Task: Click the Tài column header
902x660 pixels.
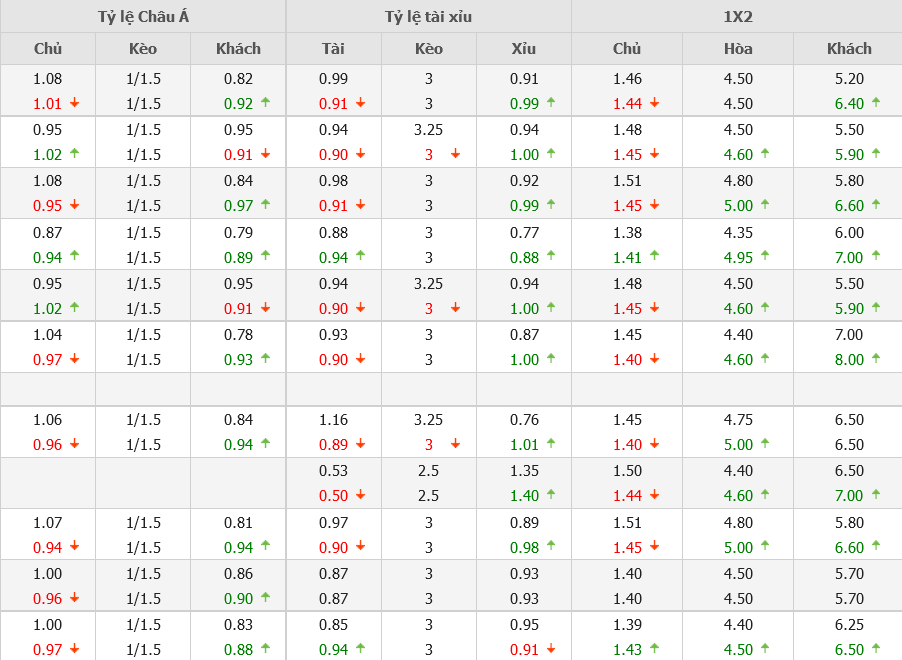Action: [333, 48]
